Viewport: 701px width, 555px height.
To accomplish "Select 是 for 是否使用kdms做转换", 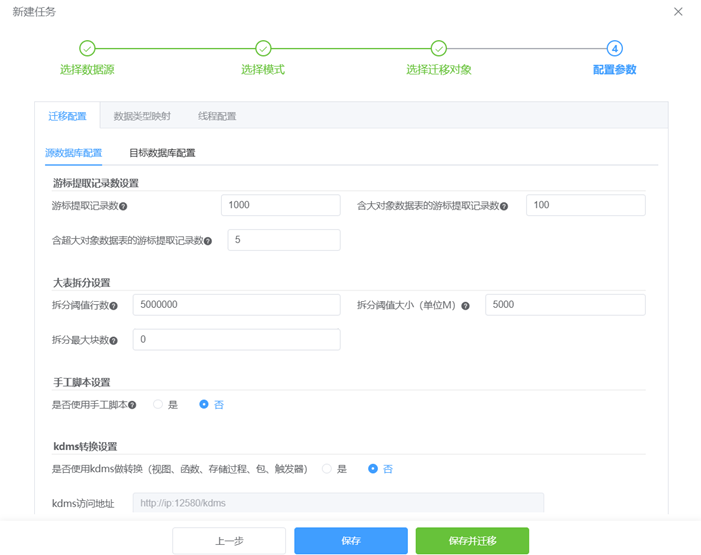I will click(334, 469).
